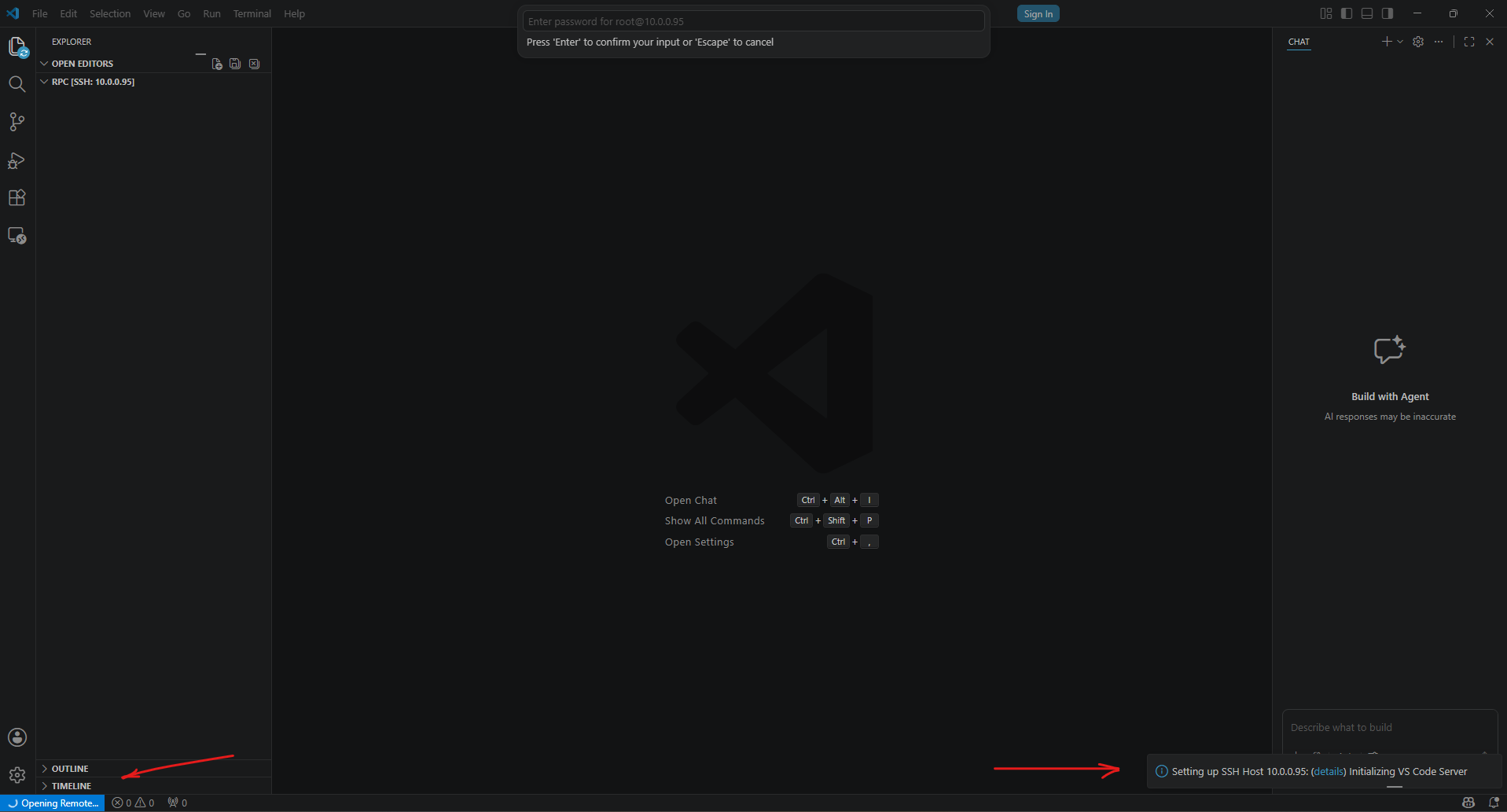Click Open Chat shortcut hint
The image size is (1507, 812).
691,500
